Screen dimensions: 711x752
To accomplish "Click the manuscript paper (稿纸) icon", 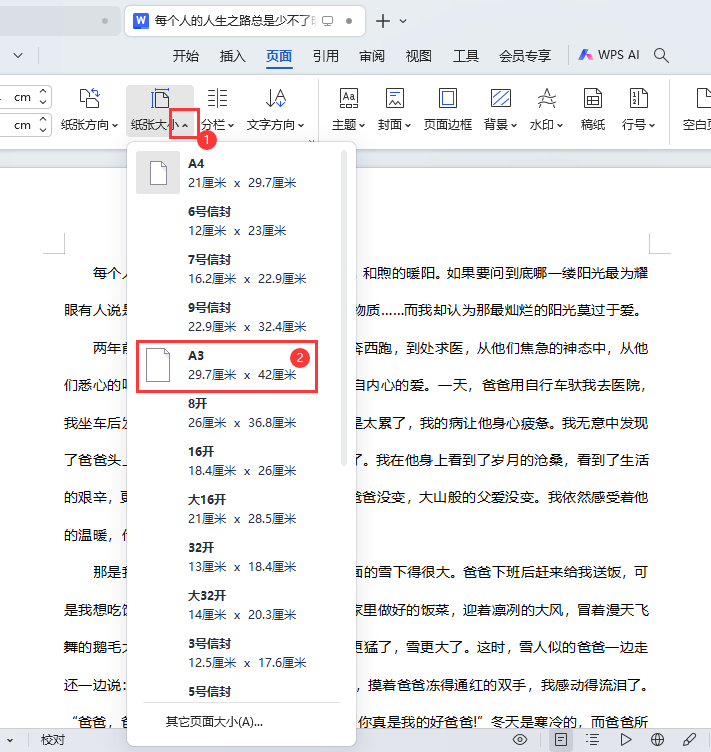I will (593, 98).
